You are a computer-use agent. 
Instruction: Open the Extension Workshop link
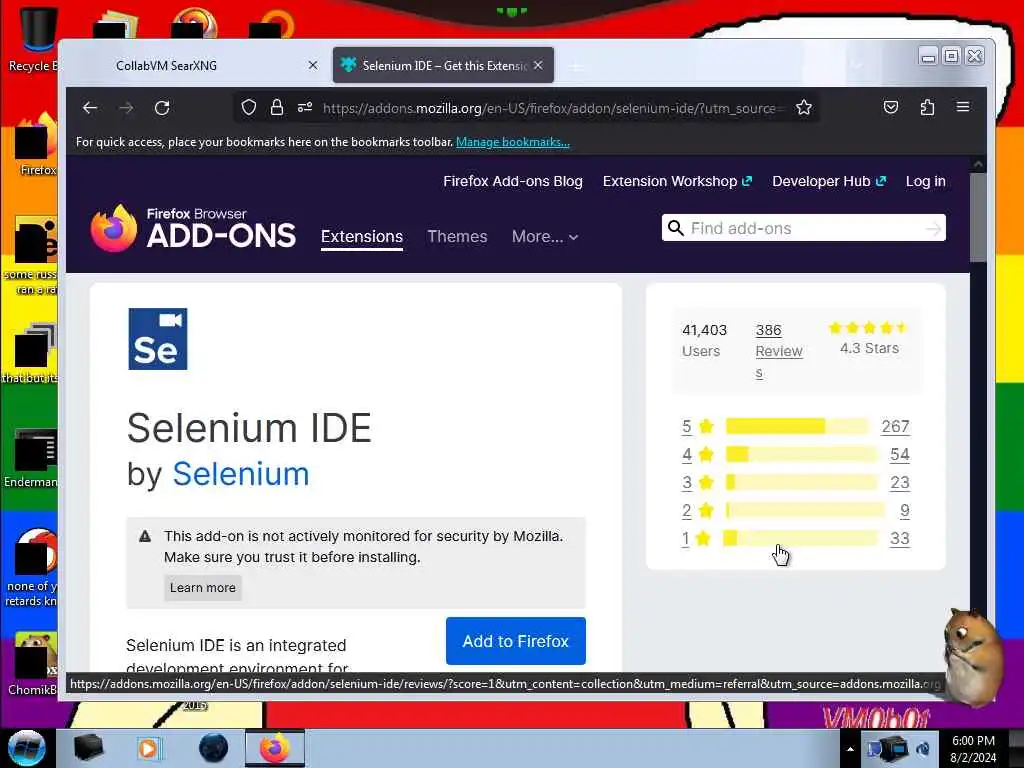pos(677,182)
